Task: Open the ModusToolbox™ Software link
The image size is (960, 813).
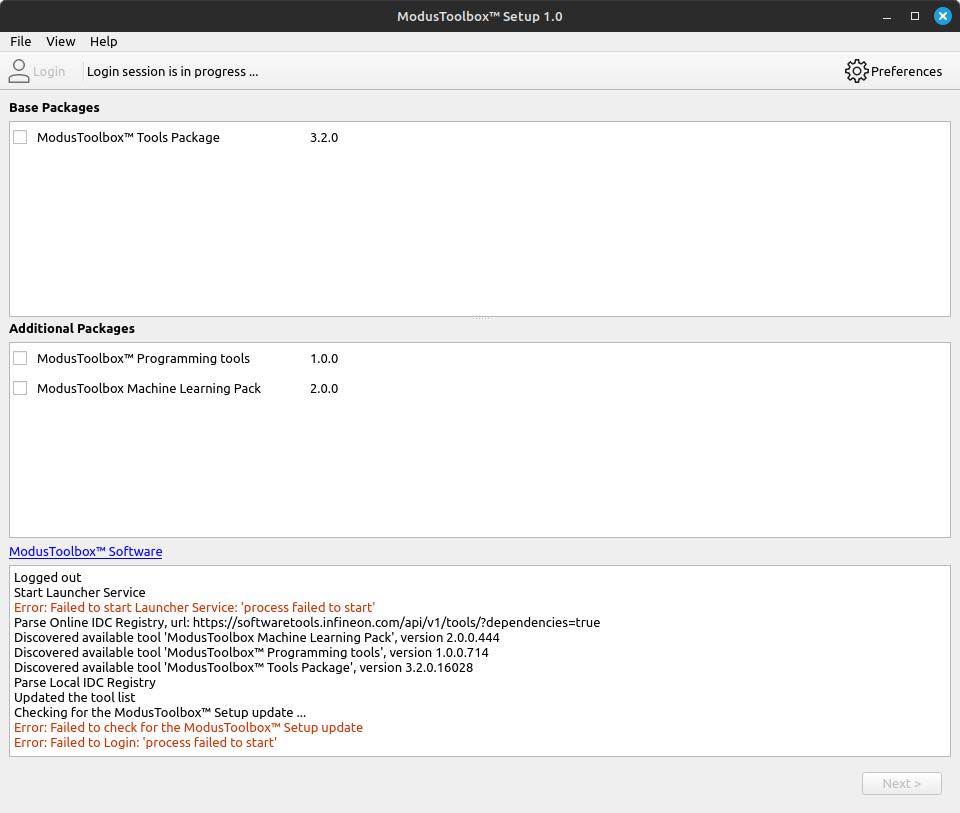Action: click(x=85, y=551)
